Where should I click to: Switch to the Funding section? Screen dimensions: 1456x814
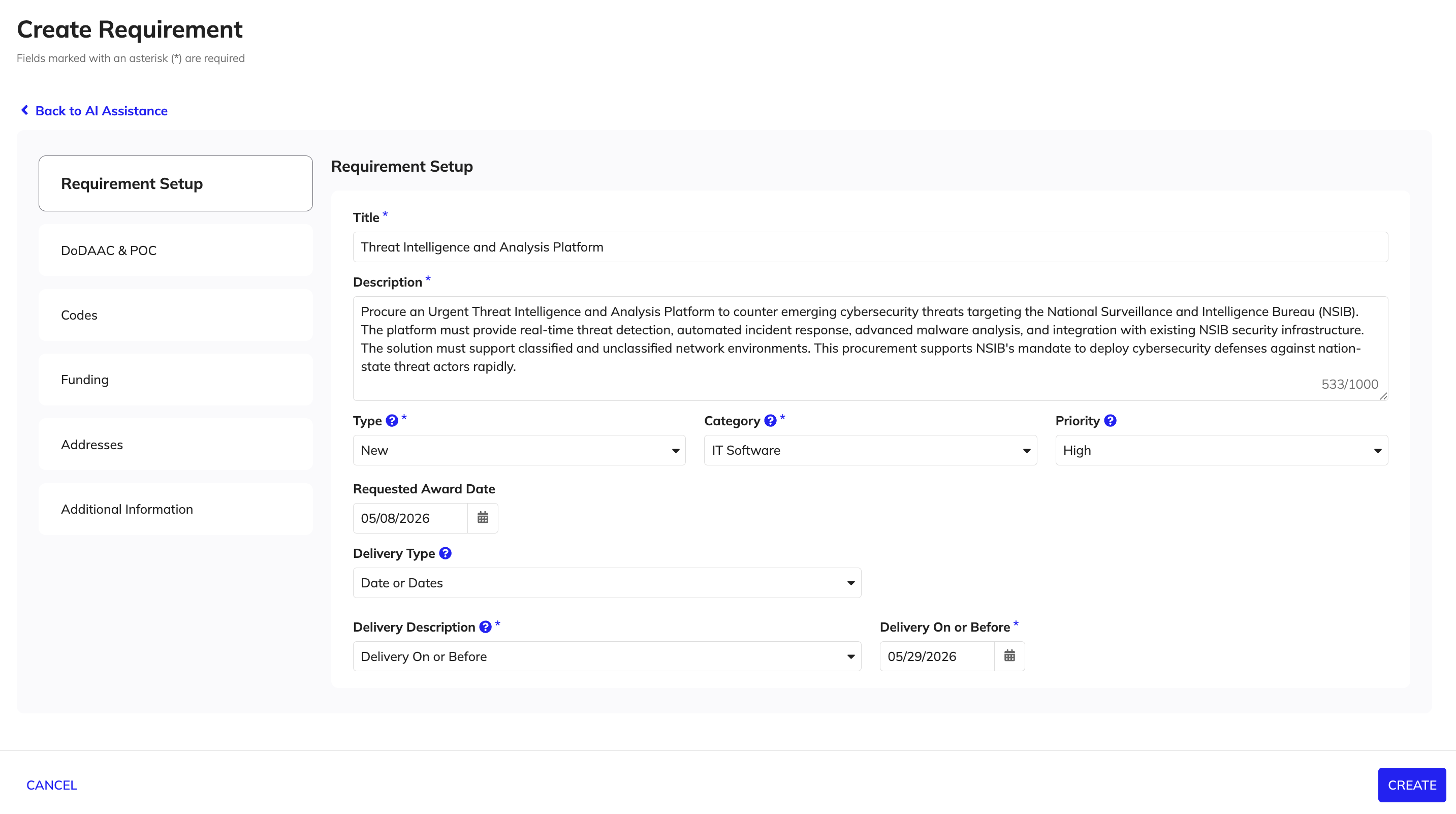pos(175,380)
